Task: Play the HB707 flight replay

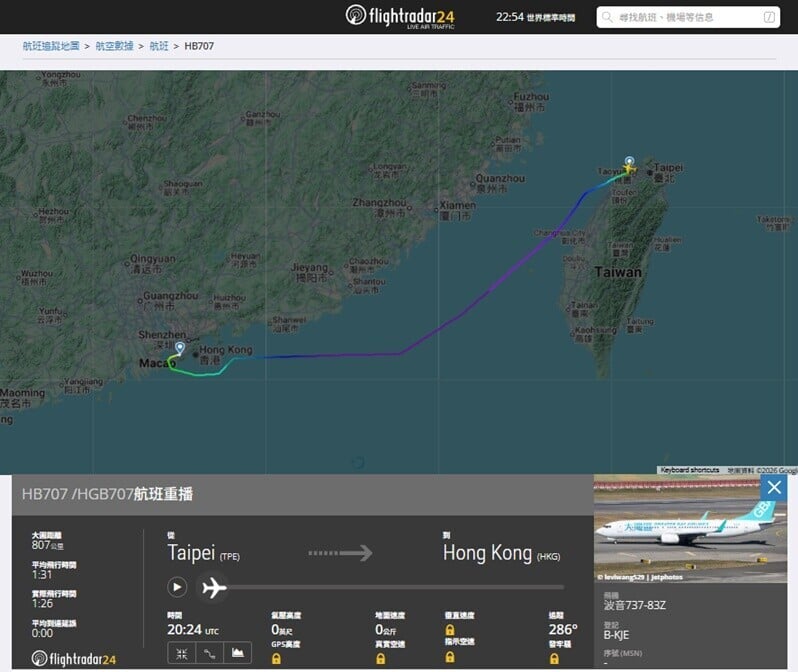Action: point(177,587)
